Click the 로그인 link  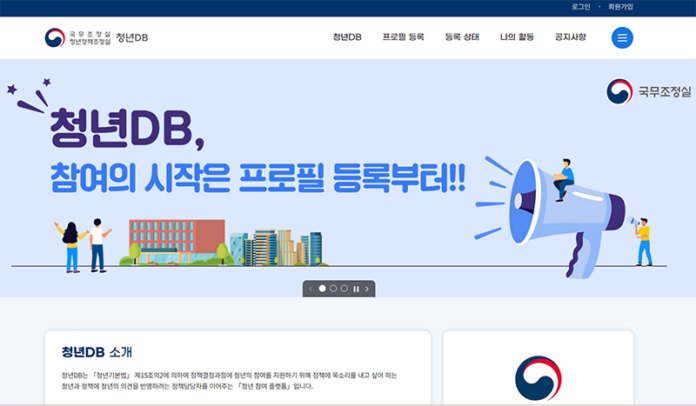click(580, 7)
